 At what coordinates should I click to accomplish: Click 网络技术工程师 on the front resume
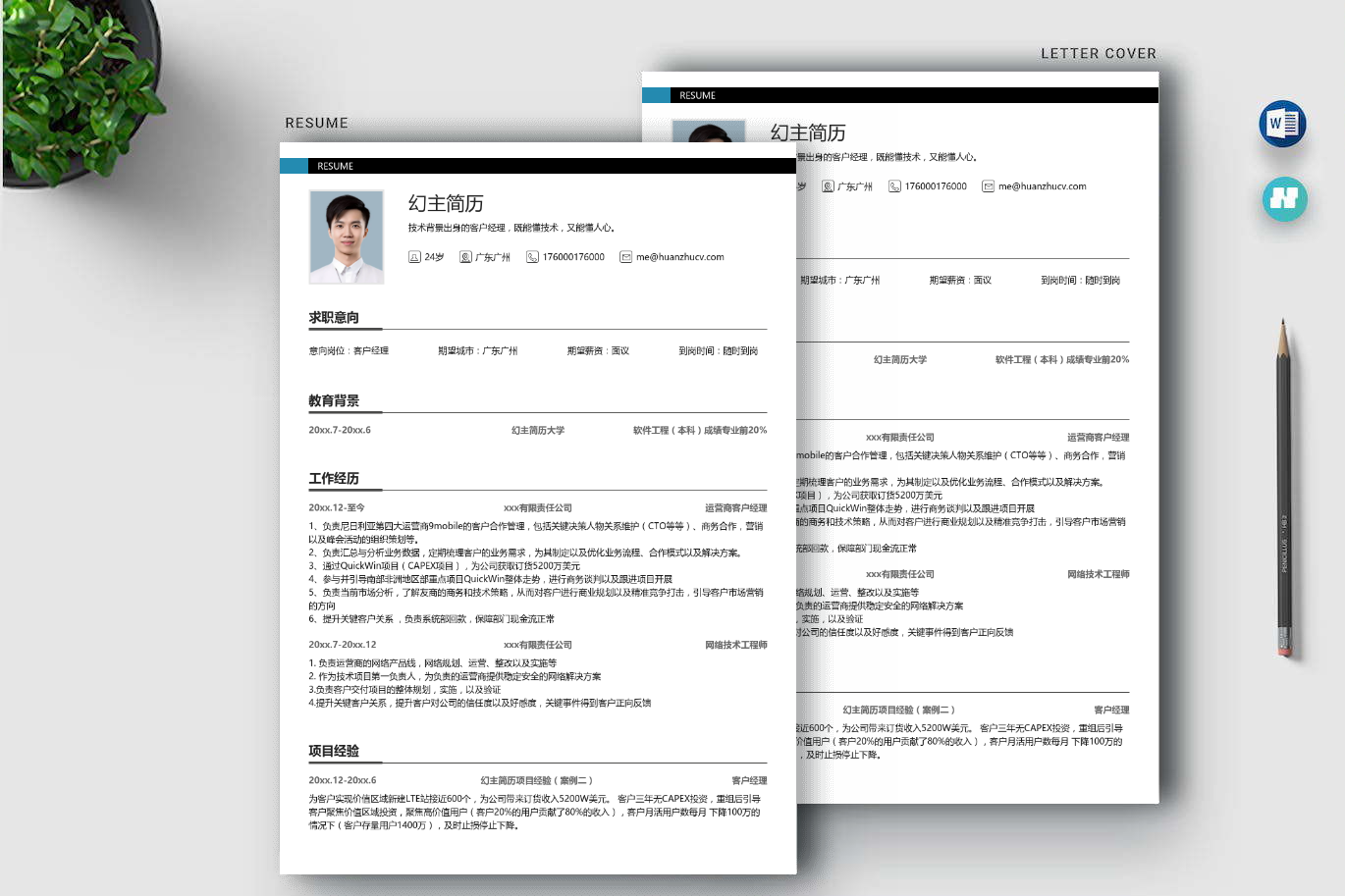pos(735,645)
